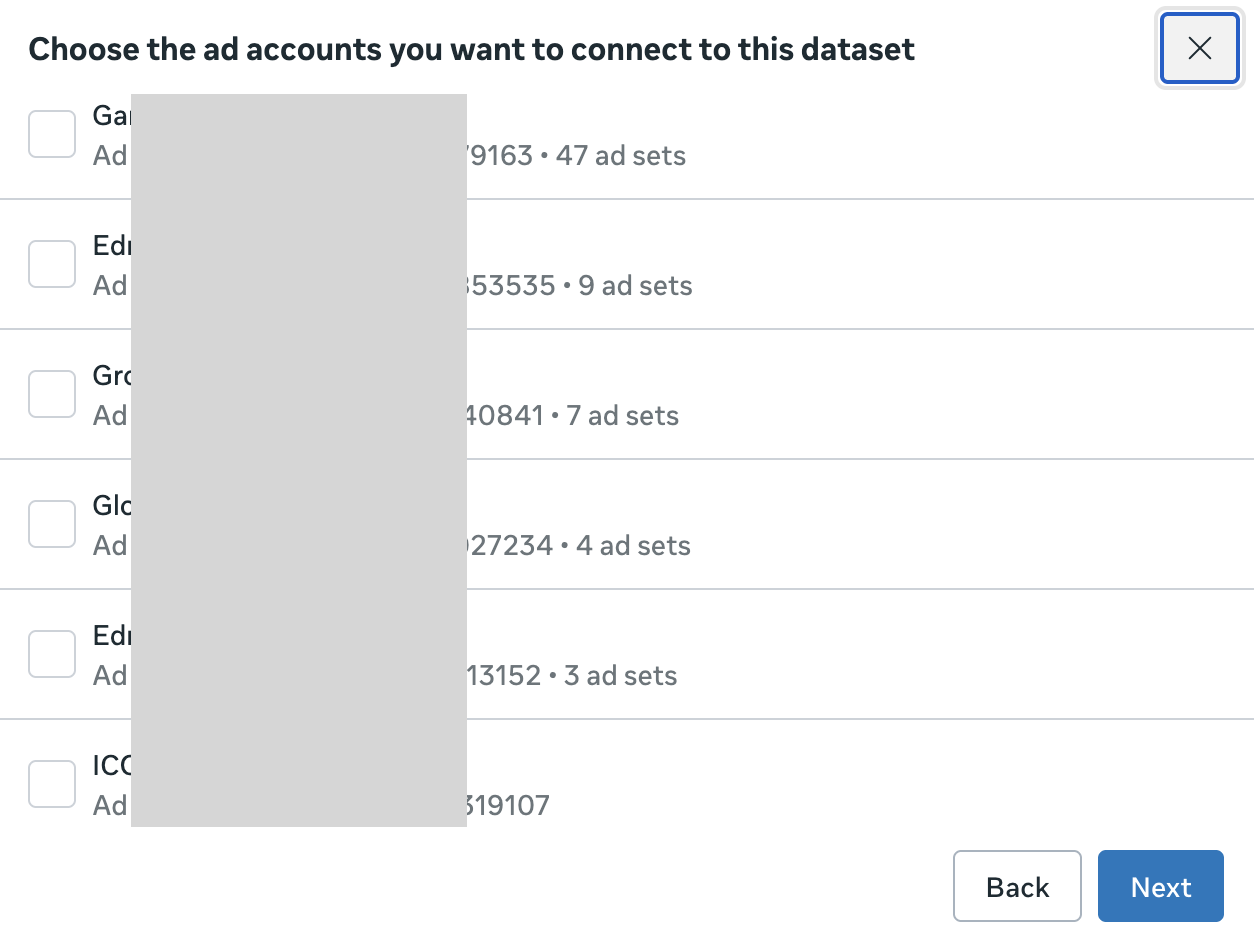This screenshot has height=944, width=1254.
Task: Click the '3 ad sets' label
Action: pyautogui.click(x=620, y=676)
